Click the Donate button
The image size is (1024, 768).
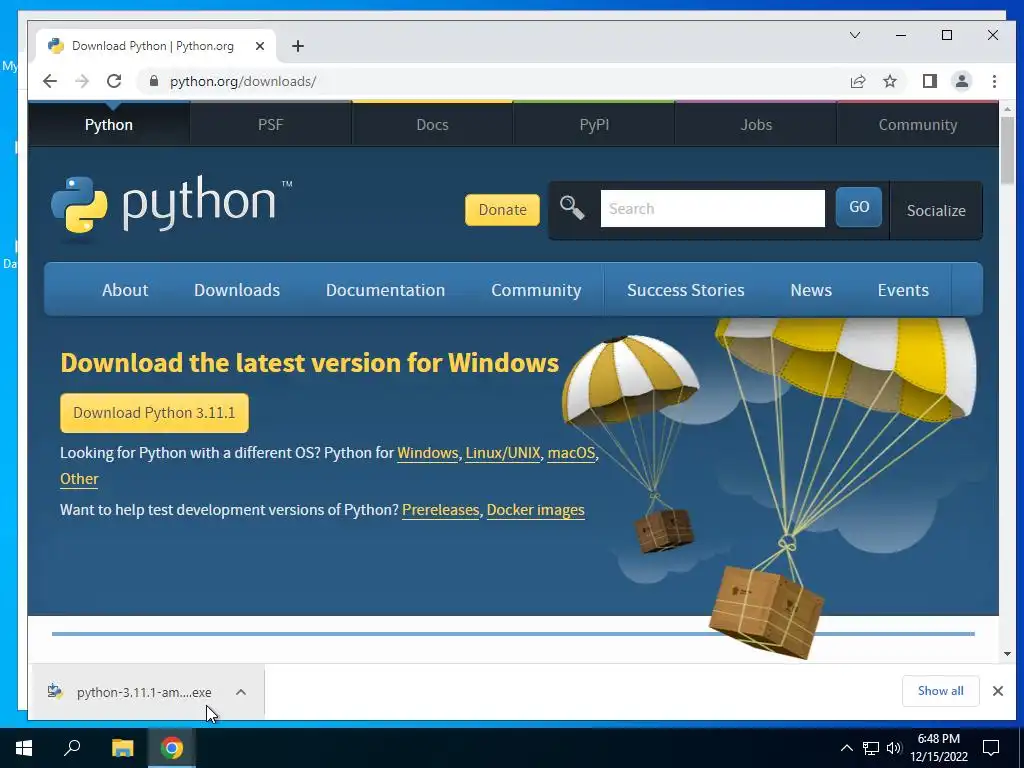[x=502, y=210]
